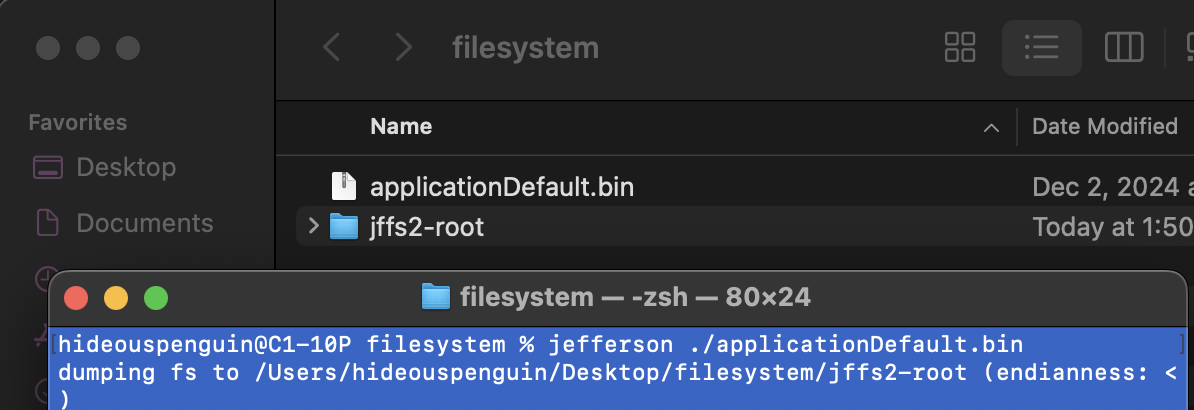The height and width of the screenshot is (410, 1194).
Task: Select the applicationDefault.bin file name
Action: pos(502,187)
